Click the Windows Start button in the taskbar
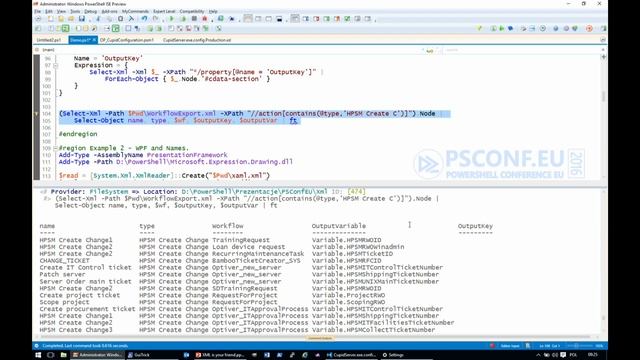 click(x=38, y=355)
